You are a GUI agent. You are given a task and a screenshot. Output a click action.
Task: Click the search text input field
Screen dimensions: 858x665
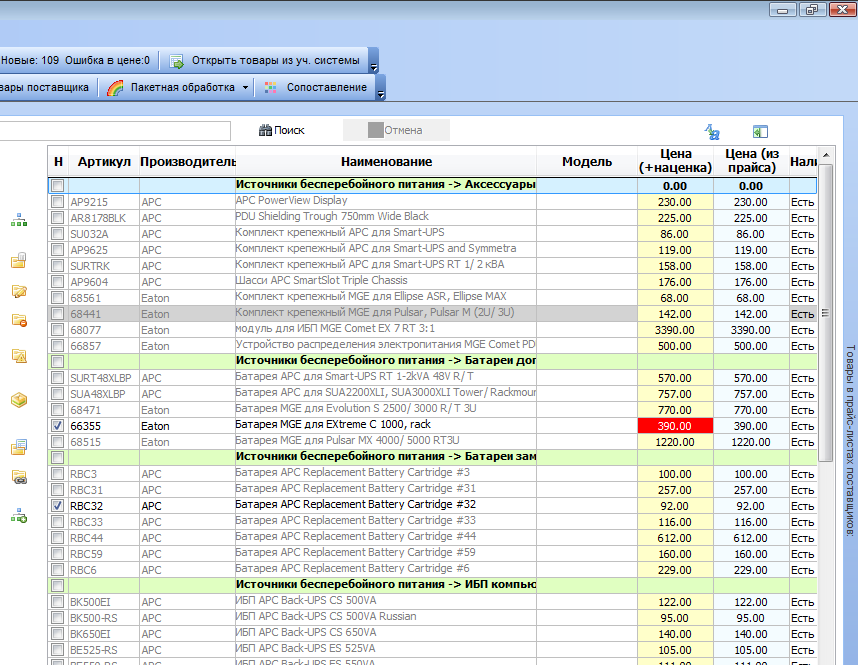click(115, 131)
